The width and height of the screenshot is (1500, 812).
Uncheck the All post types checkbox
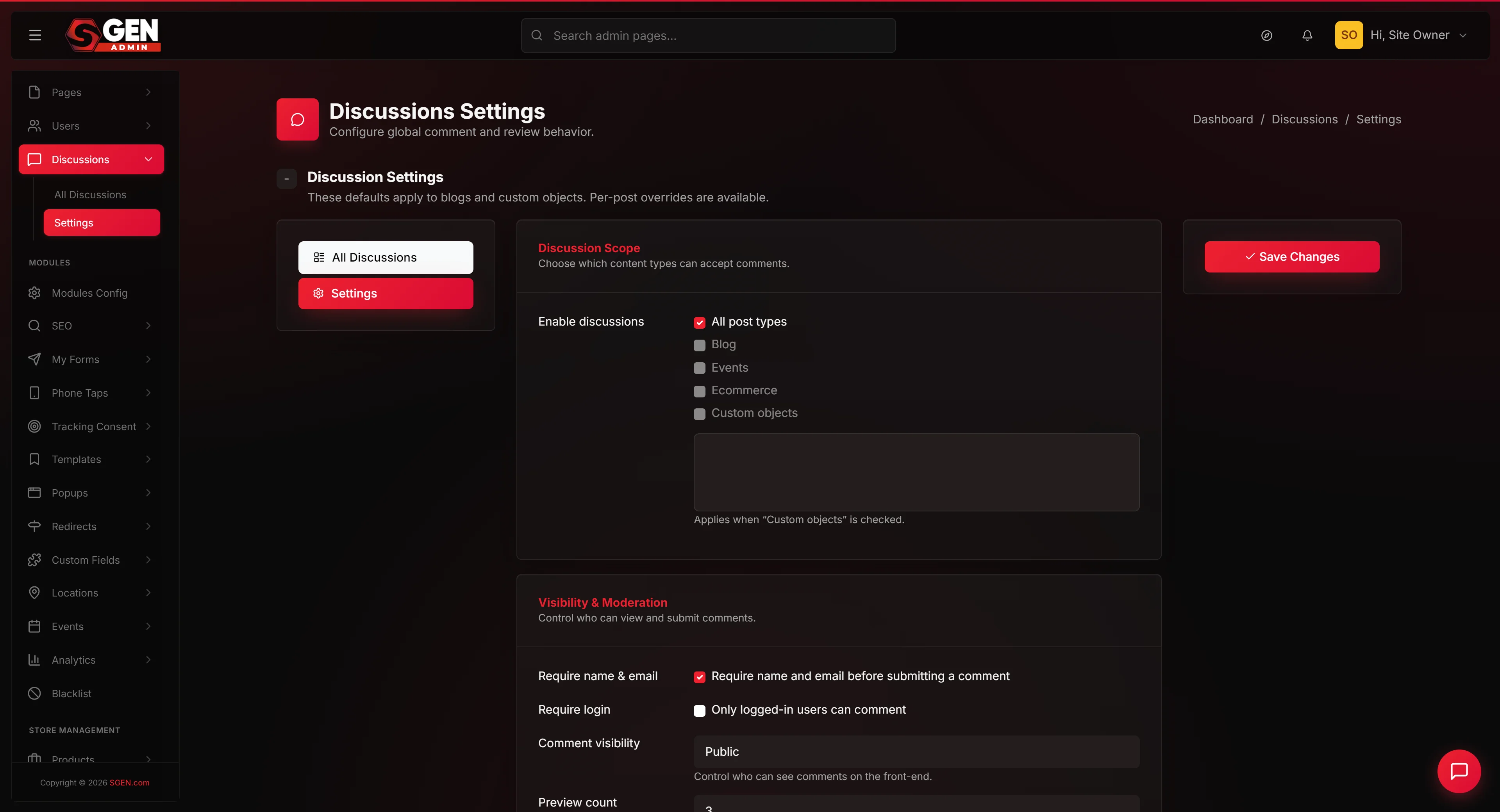click(x=699, y=322)
